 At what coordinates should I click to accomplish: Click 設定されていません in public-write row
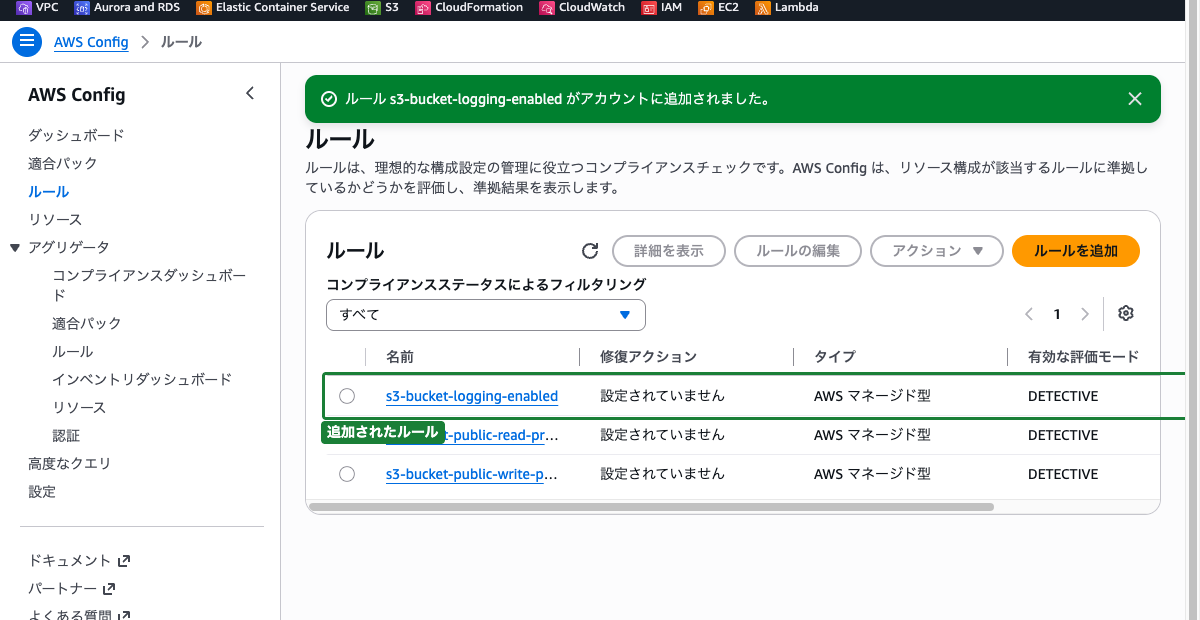(x=662, y=474)
